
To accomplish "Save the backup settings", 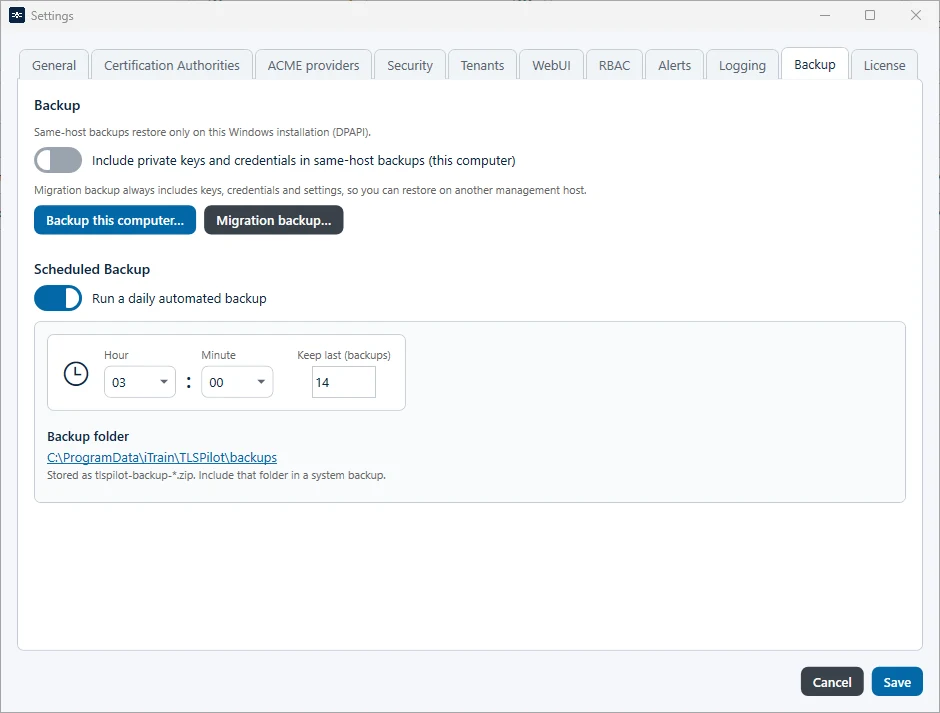I will click(897, 682).
